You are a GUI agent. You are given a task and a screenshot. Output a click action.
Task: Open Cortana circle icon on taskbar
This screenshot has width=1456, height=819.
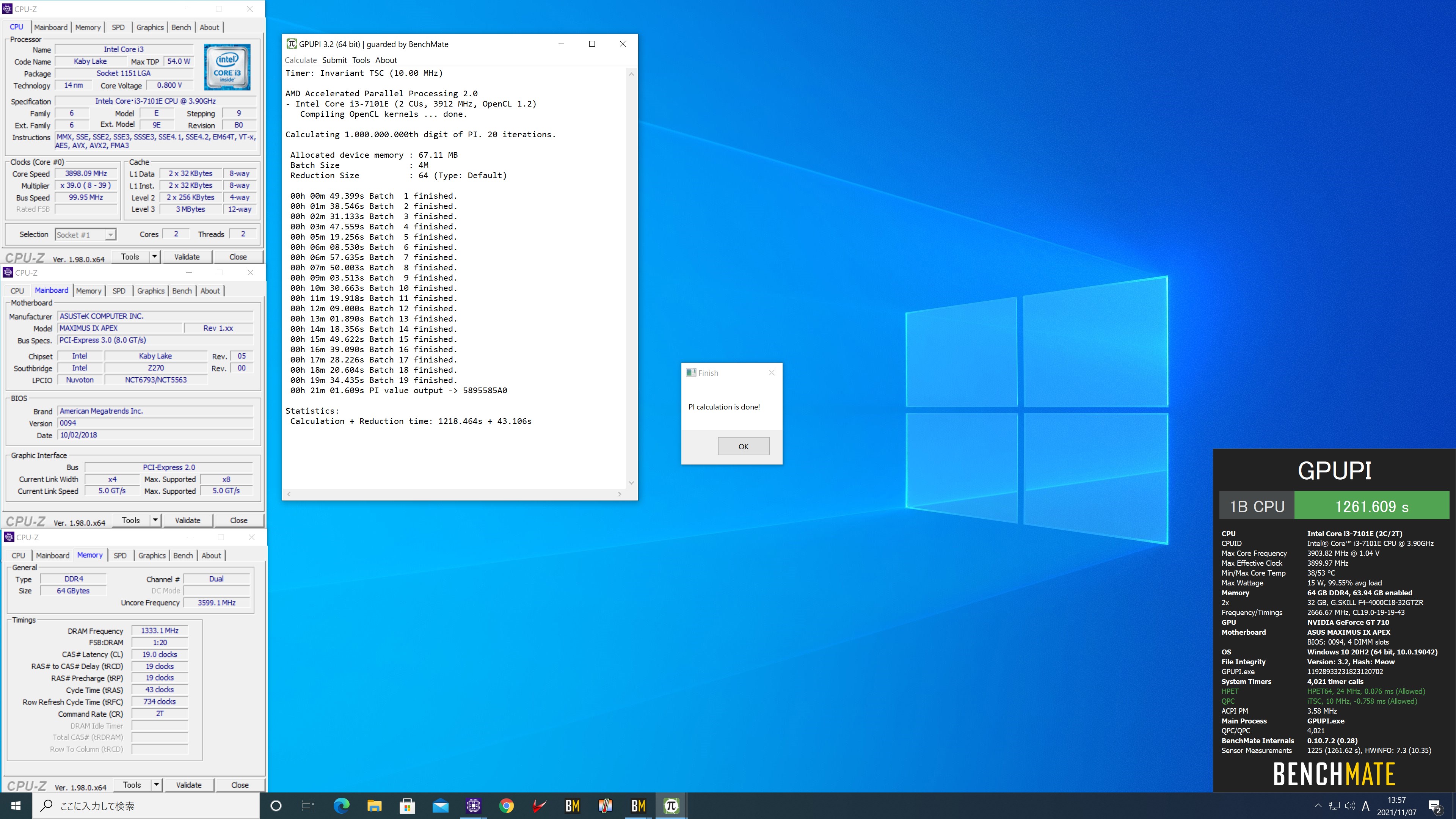(276, 805)
